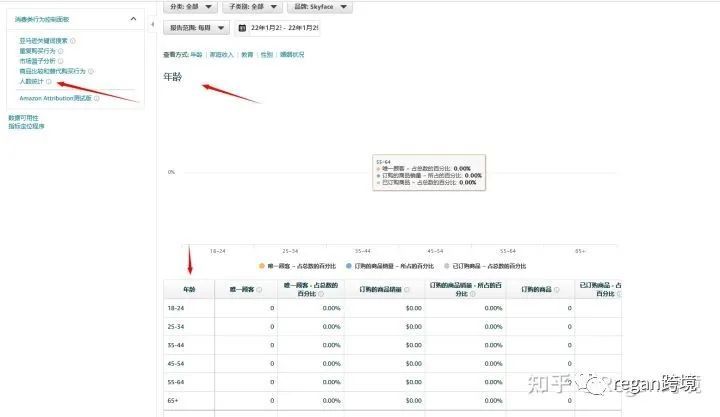Click the 消费类行为控制面板 panel title

(42, 19)
